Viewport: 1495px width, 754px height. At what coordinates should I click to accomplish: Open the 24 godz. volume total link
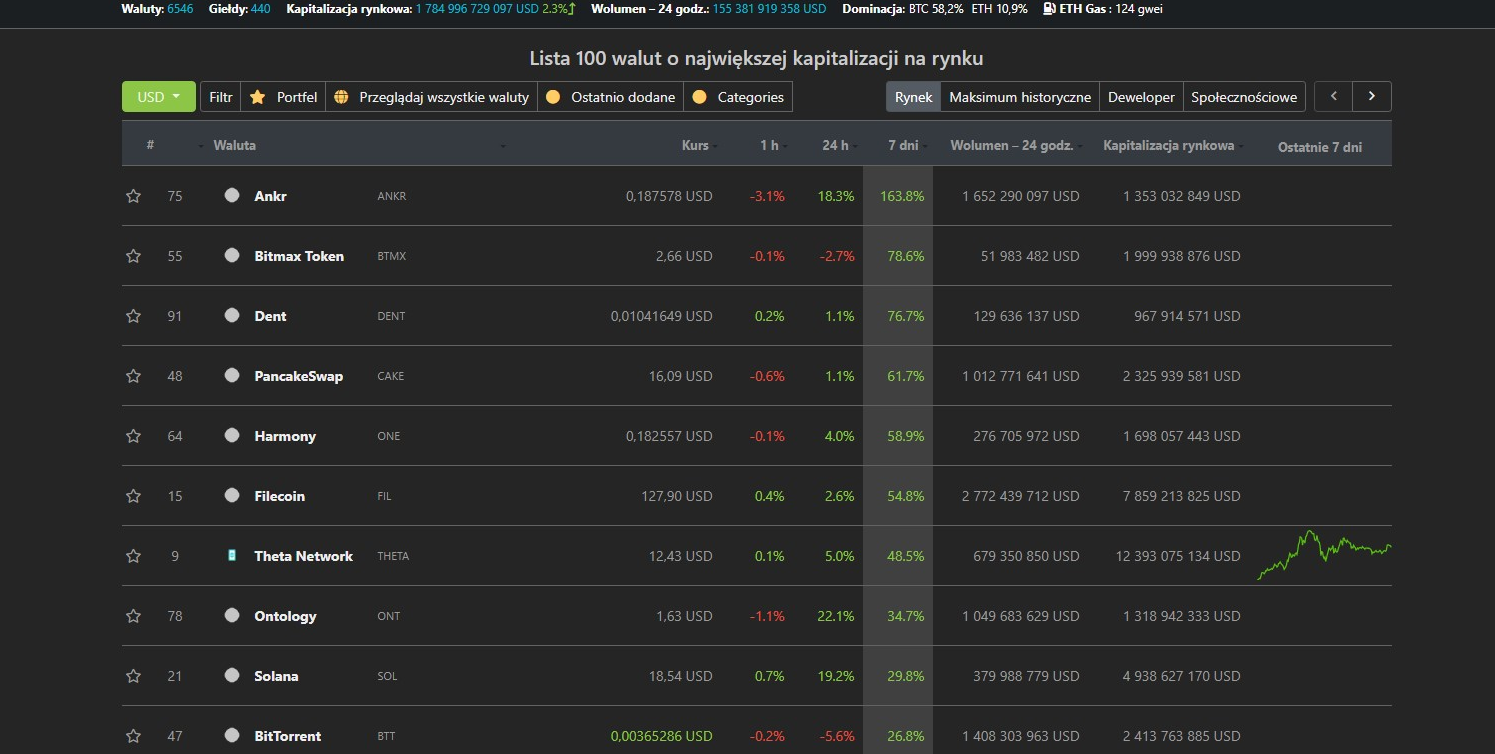[x=769, y=9]
